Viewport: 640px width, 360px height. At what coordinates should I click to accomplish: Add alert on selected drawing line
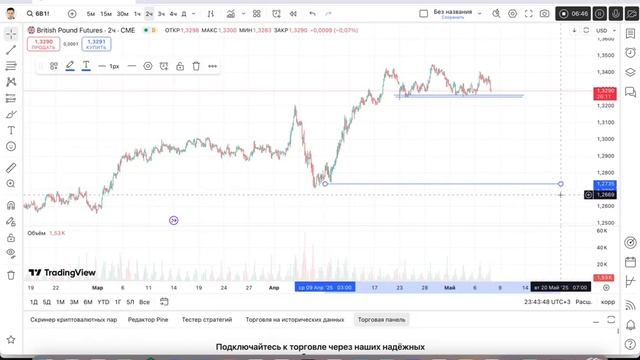point(164,66)
